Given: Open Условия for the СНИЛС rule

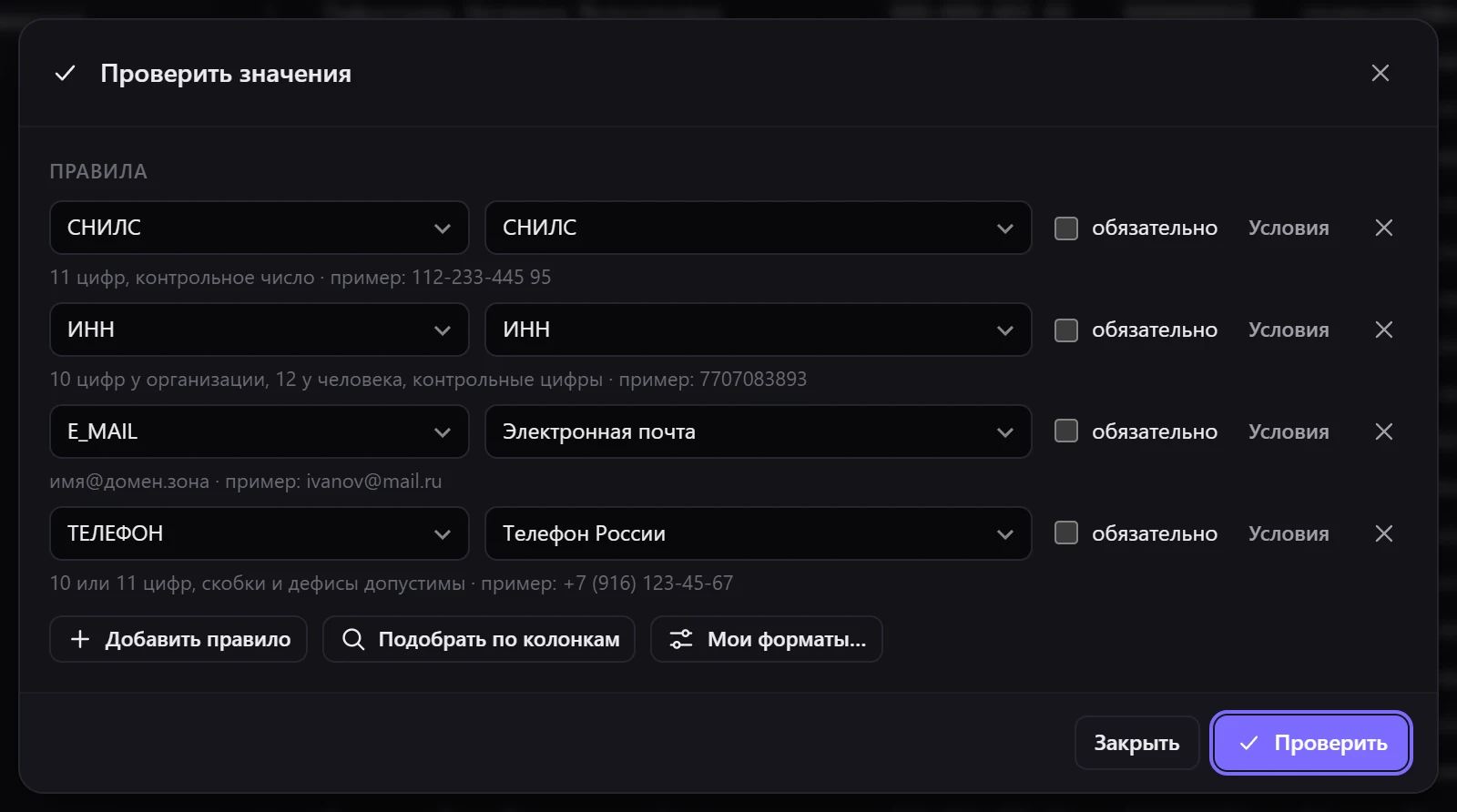Looking at the screenshot, I should point(1289,228).
